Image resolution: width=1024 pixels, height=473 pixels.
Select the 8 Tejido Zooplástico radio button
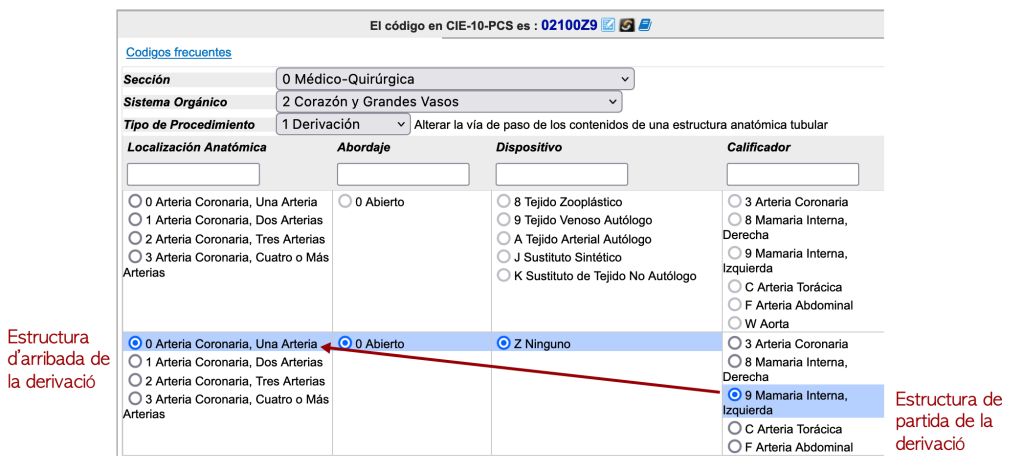tap(504, 202)
